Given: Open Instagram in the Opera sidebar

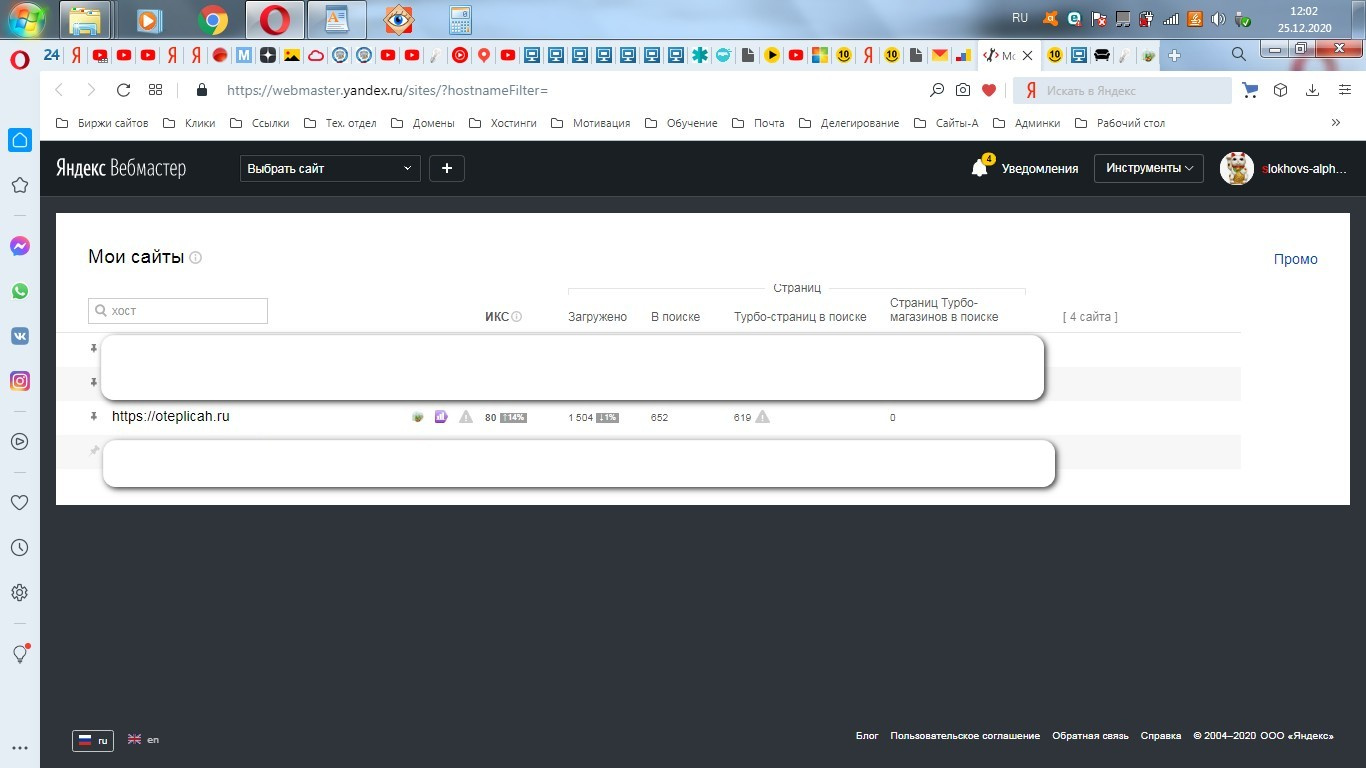Looking at the screenshot, I should coord(20,381).
